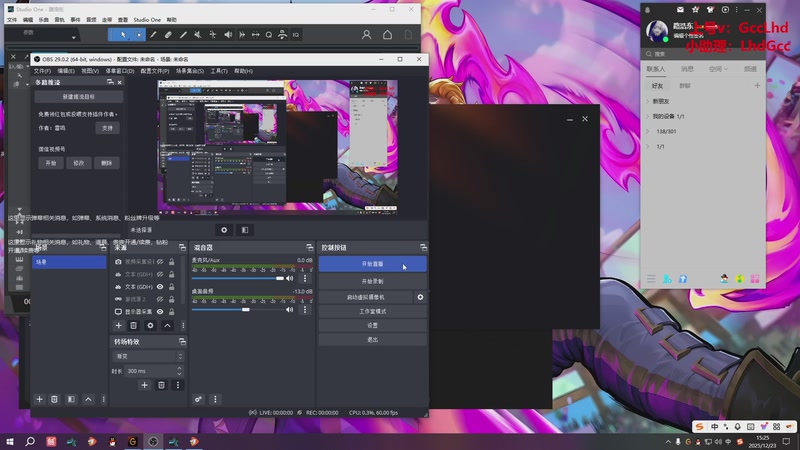Expand the 我的设备 1/1 group in QQ

(x=648, y=116)
